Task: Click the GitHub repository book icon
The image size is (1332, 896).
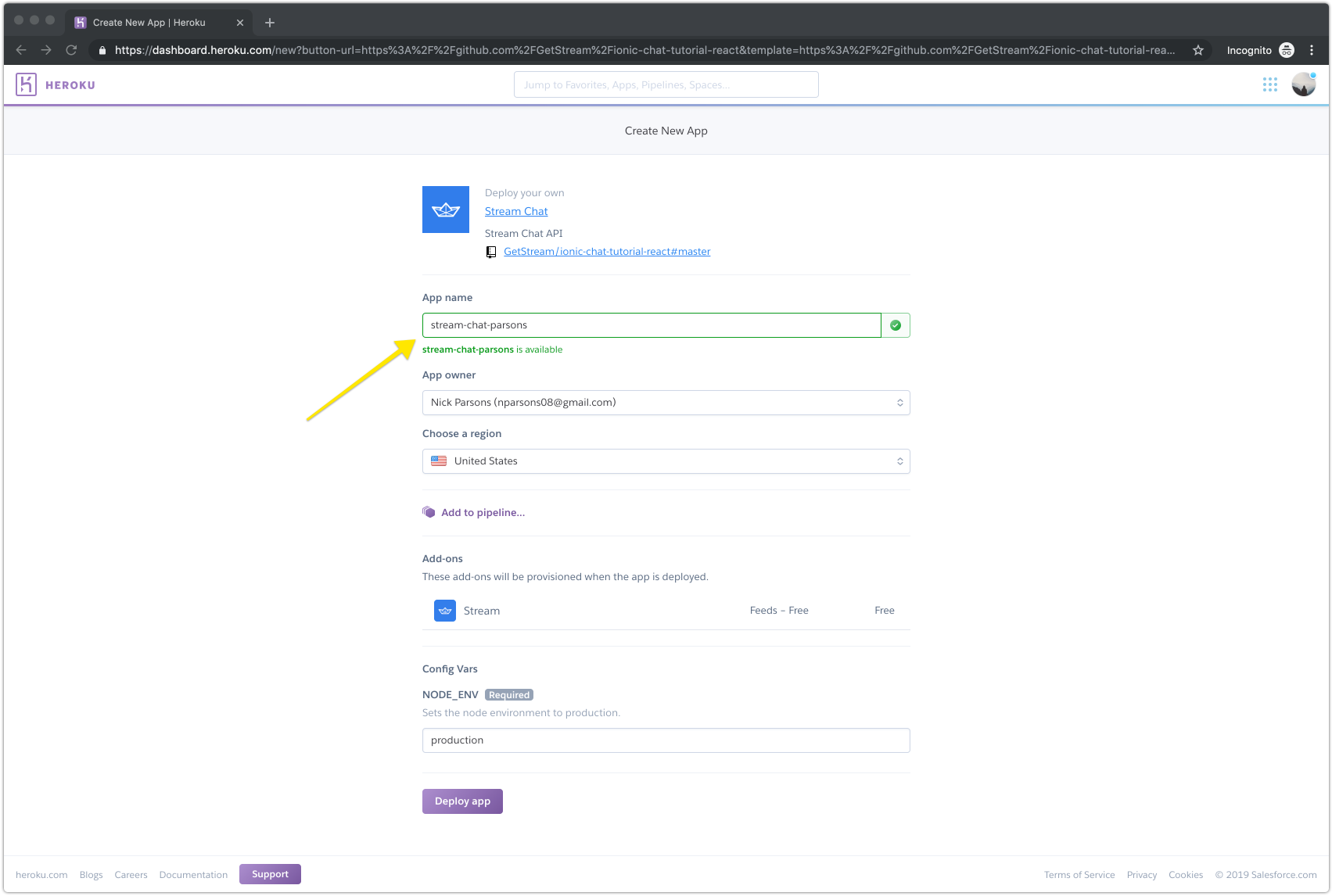Action: pyautogui.click(x=491, y=252)
